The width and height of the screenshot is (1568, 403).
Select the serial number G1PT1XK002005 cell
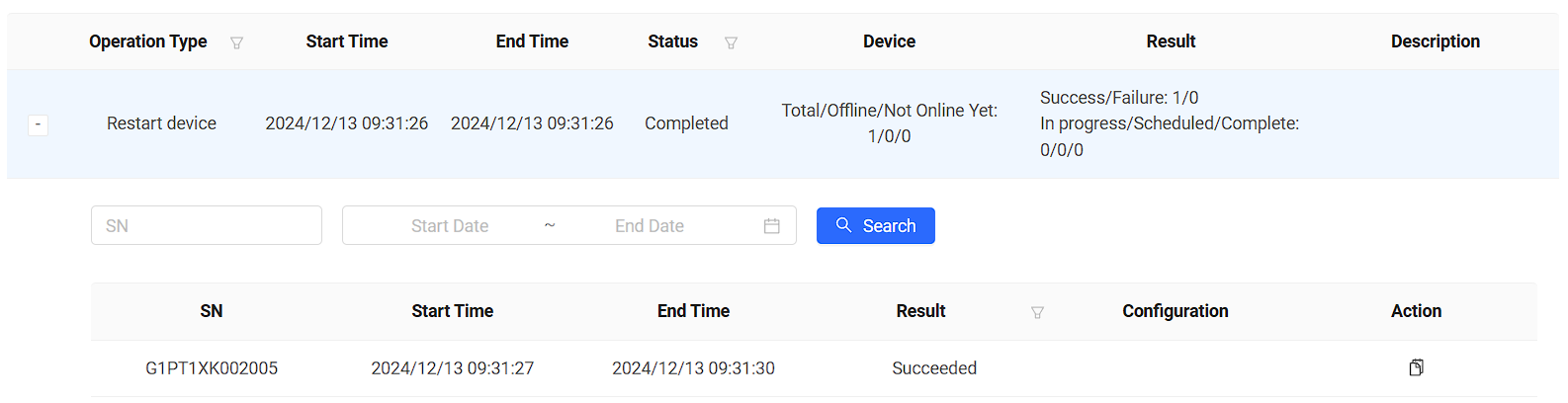[x=212, y=368]
